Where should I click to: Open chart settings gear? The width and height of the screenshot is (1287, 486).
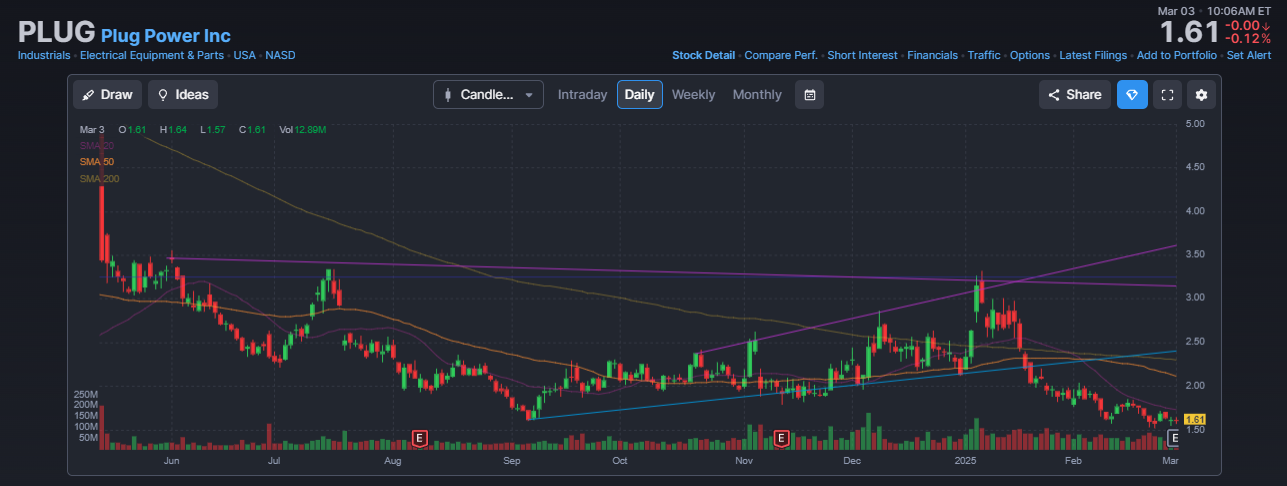click(x=1202, y=95)
